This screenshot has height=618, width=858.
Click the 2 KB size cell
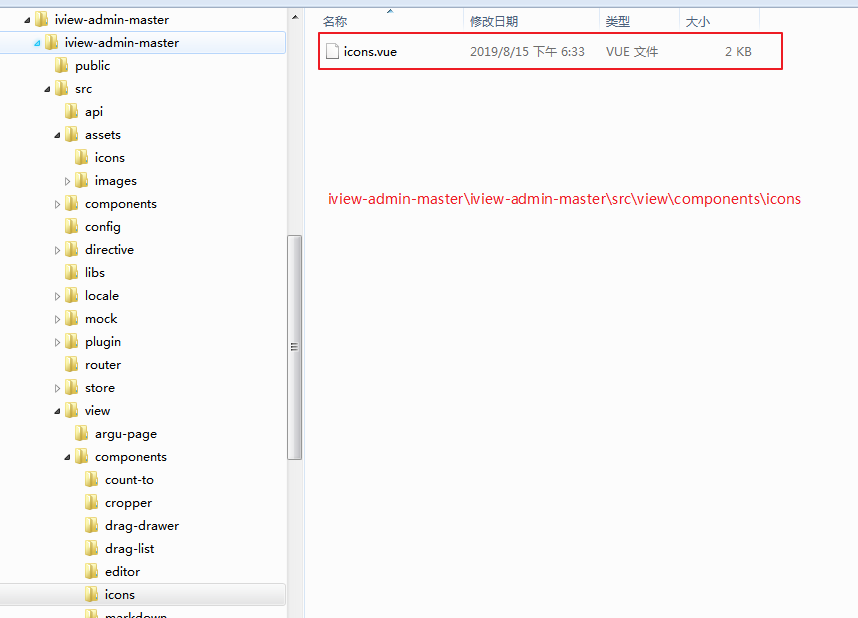[738, 51]
